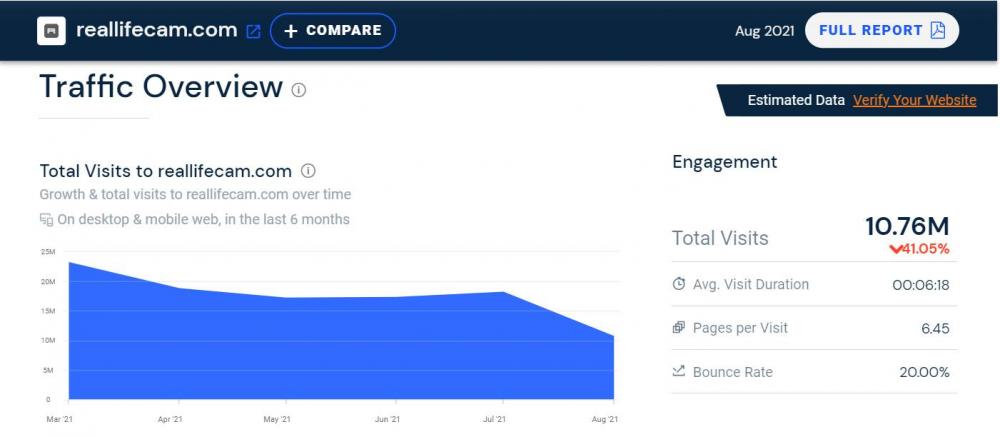
Task: Click the reallifecam.com site favicon icon
Action: coord(51,31)
